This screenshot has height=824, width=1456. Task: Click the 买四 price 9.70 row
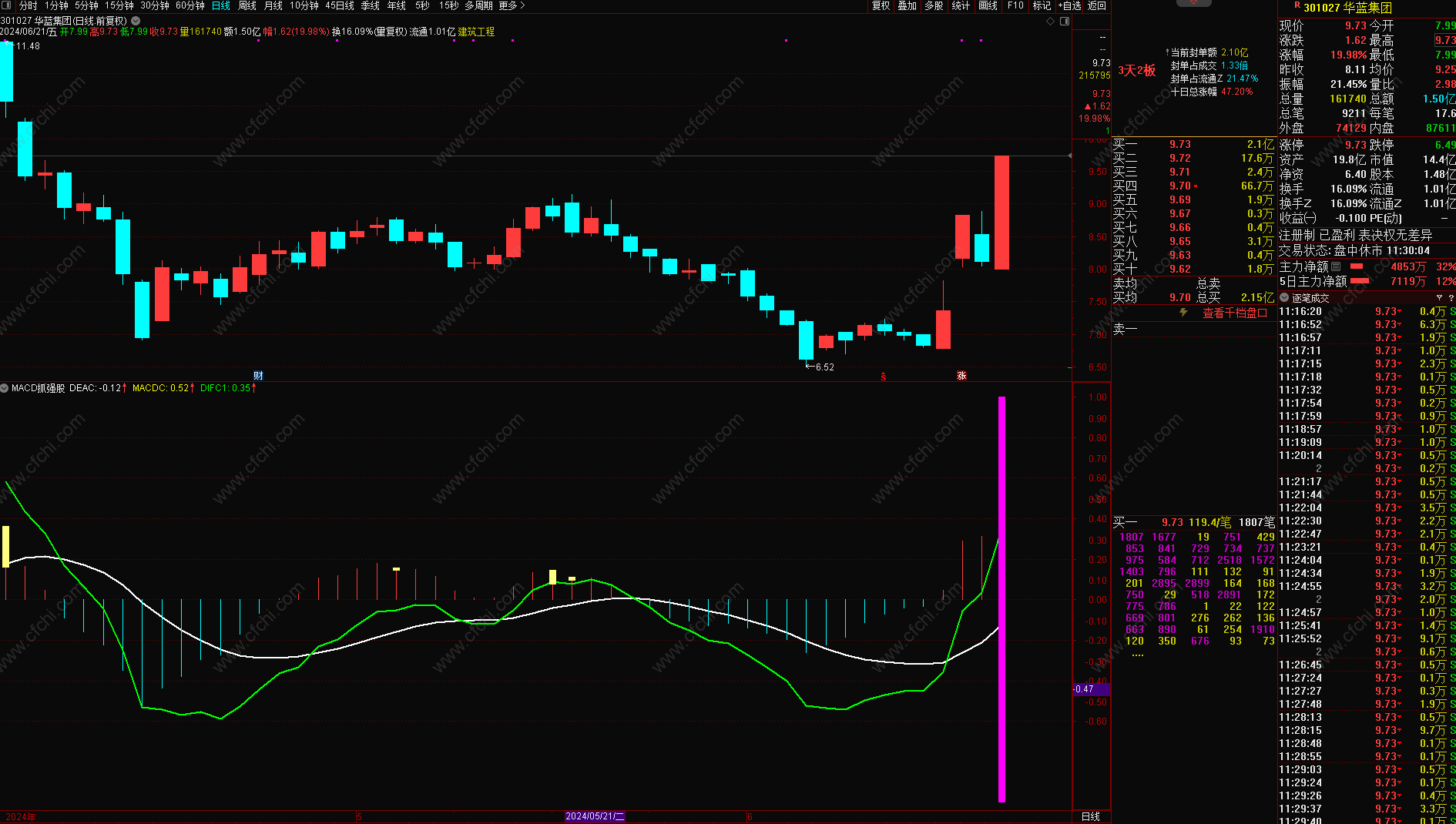[1193, 186]
